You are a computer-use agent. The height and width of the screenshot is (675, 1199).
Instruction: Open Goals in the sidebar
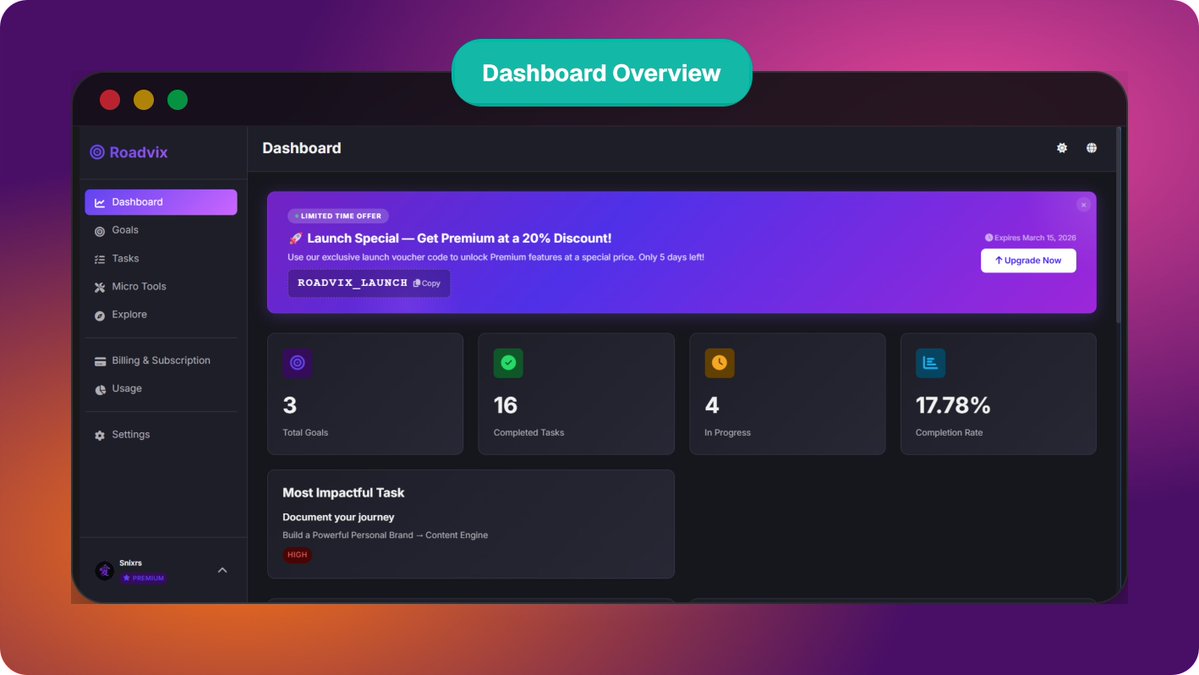pyautogui.click(x=161, y=230)
